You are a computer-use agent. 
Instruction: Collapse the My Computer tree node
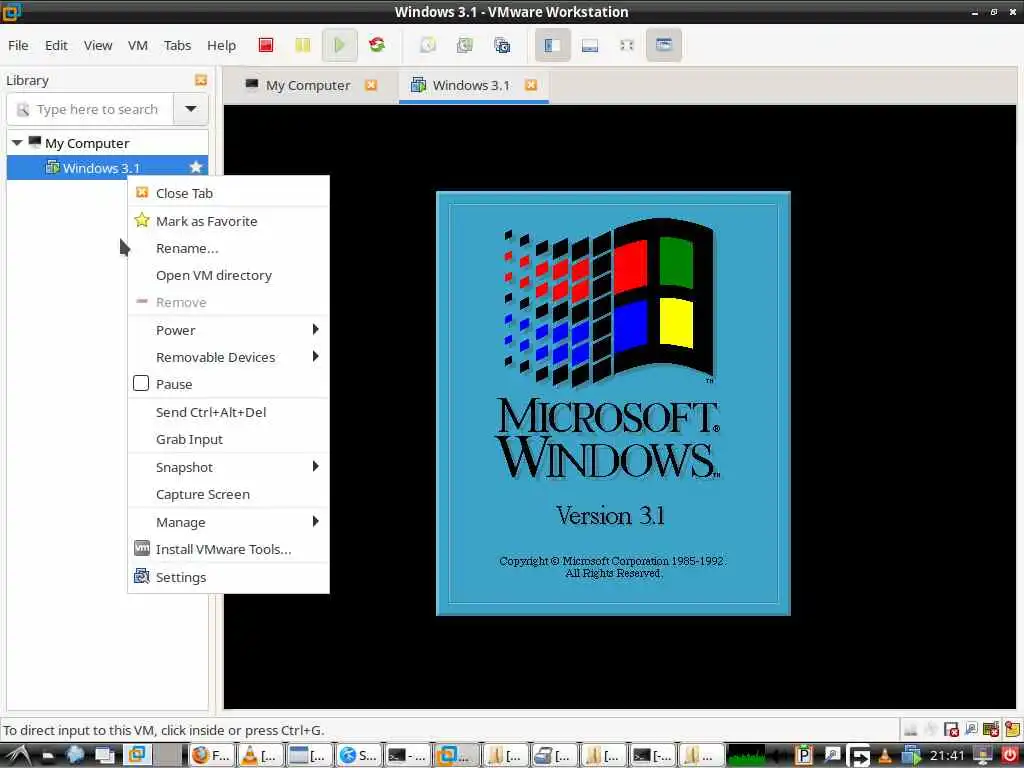[x=17, y=142]
